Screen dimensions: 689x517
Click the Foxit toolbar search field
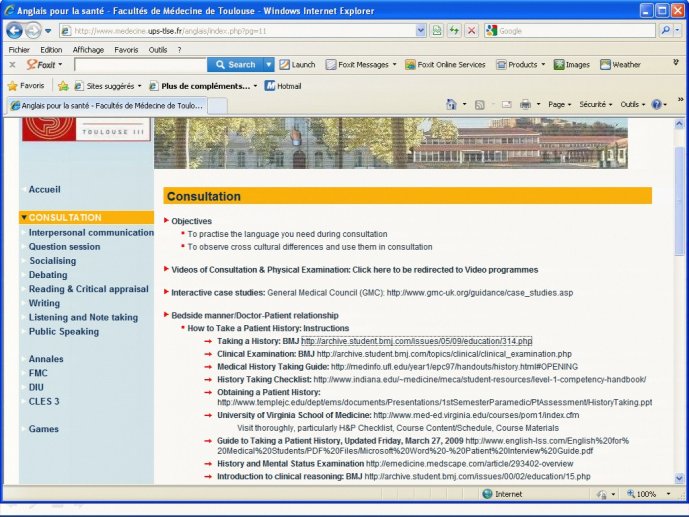click(140, 65)
